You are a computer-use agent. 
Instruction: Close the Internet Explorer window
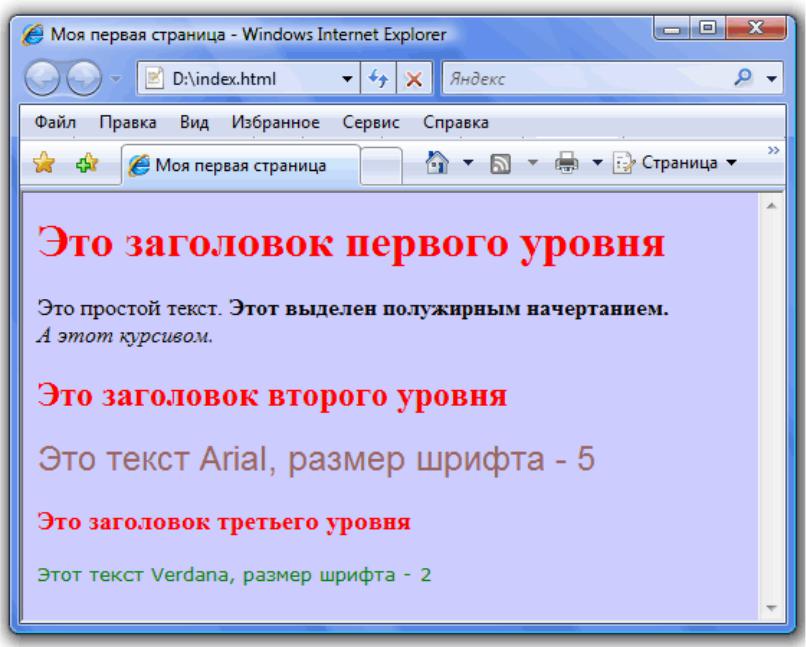756,27
